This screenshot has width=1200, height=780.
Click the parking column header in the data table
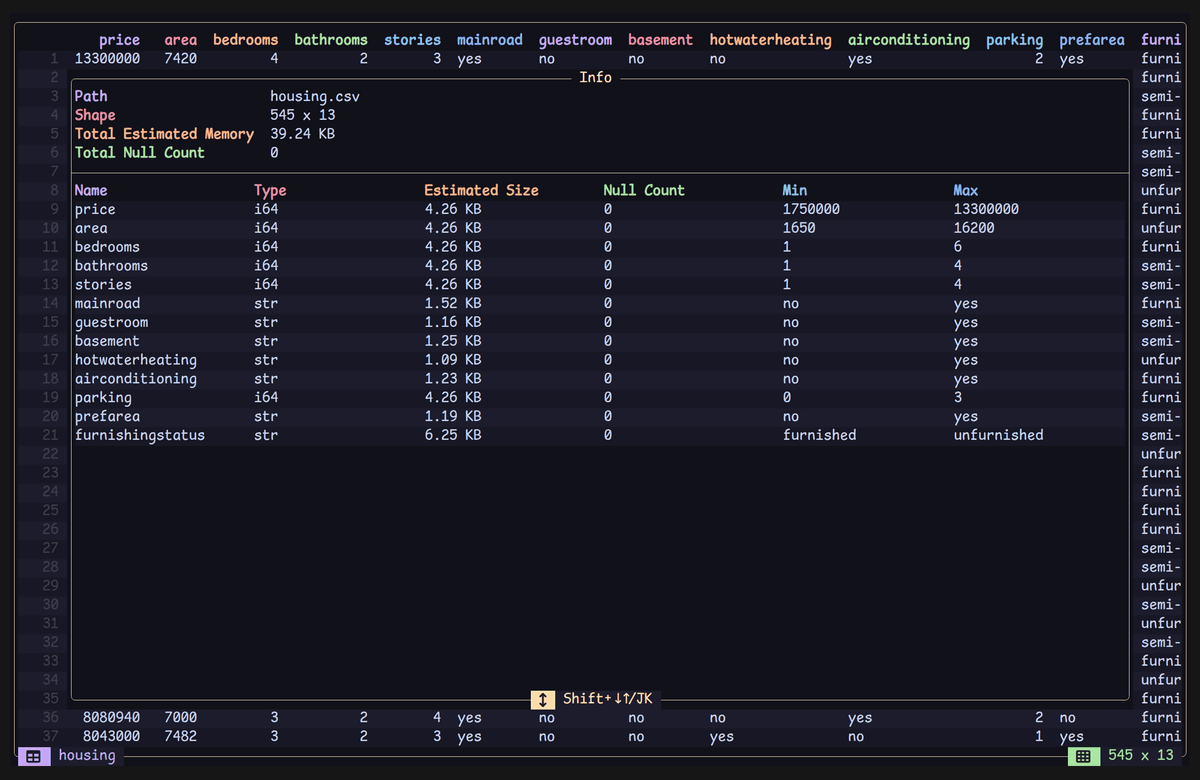pos(1014,40)
